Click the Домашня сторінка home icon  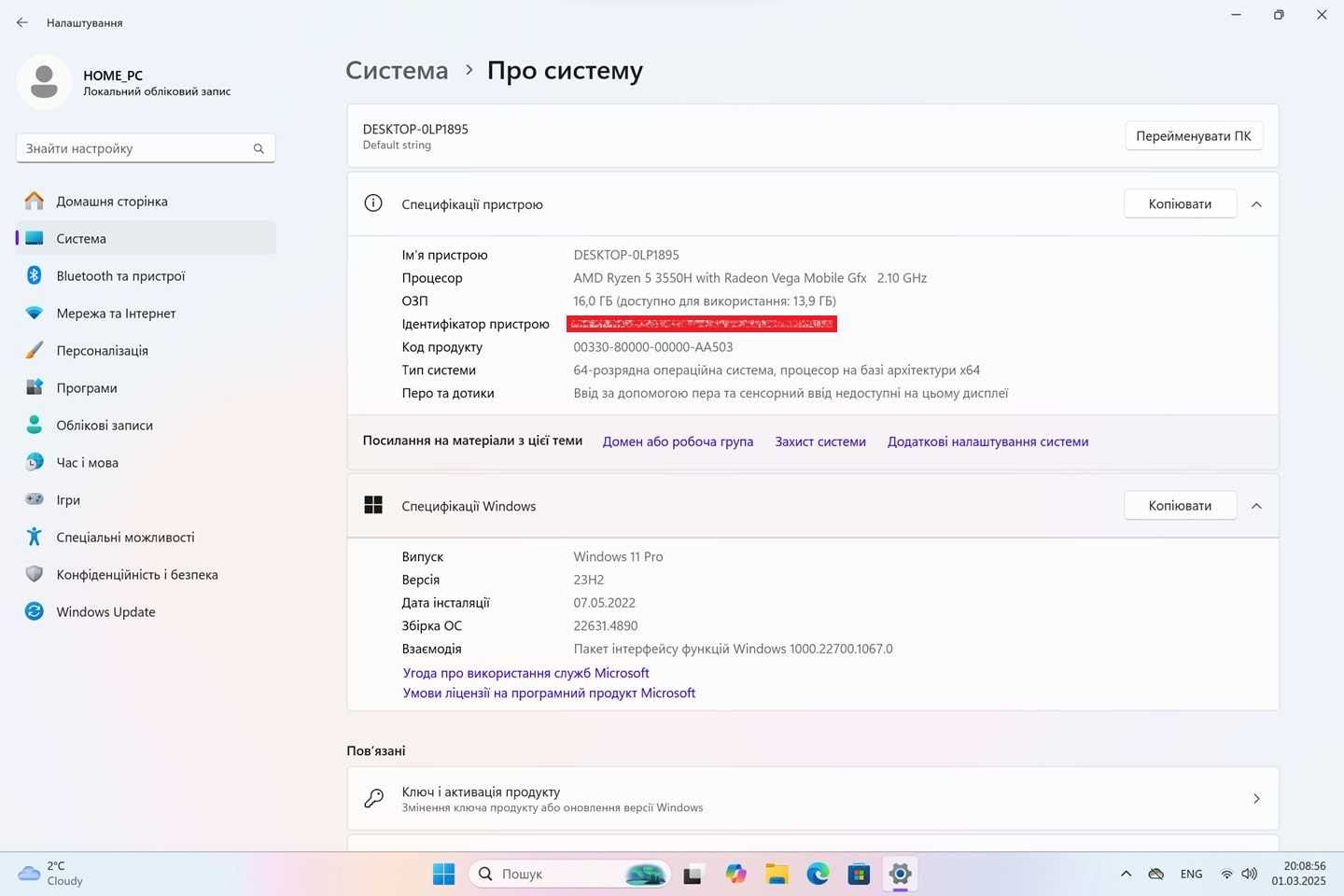pyautogui.click(x=35, y=201)
